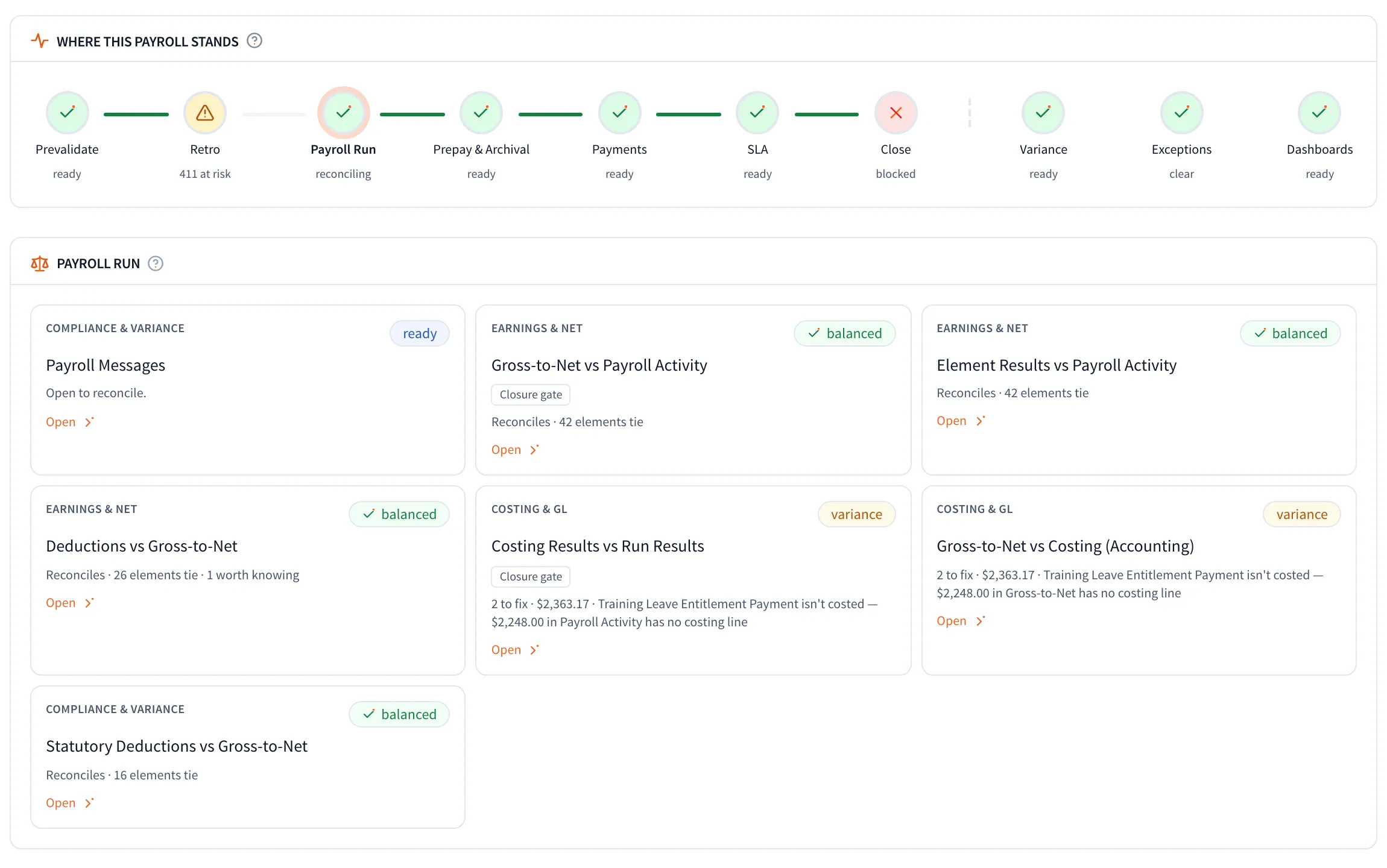Click the Prevalidate stage checkmark icon
The width and height of the screenshot is (1387, 868).
point(67,113)
